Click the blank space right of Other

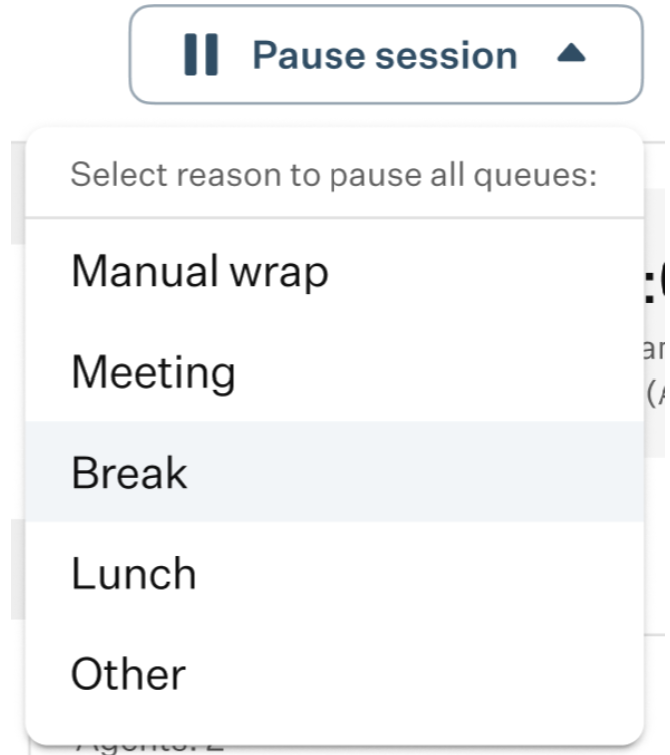coord(414,673)
